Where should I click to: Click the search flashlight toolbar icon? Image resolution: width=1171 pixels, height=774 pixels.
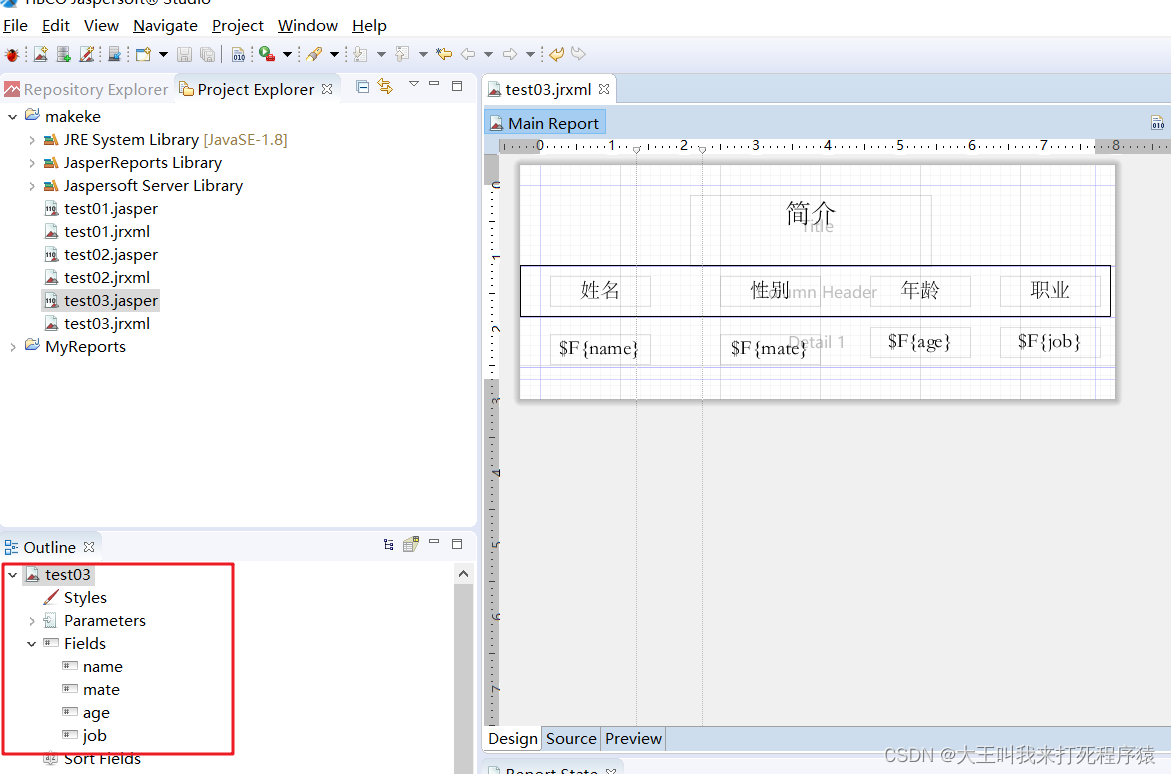pyautogui.click(x=314, y=54)
